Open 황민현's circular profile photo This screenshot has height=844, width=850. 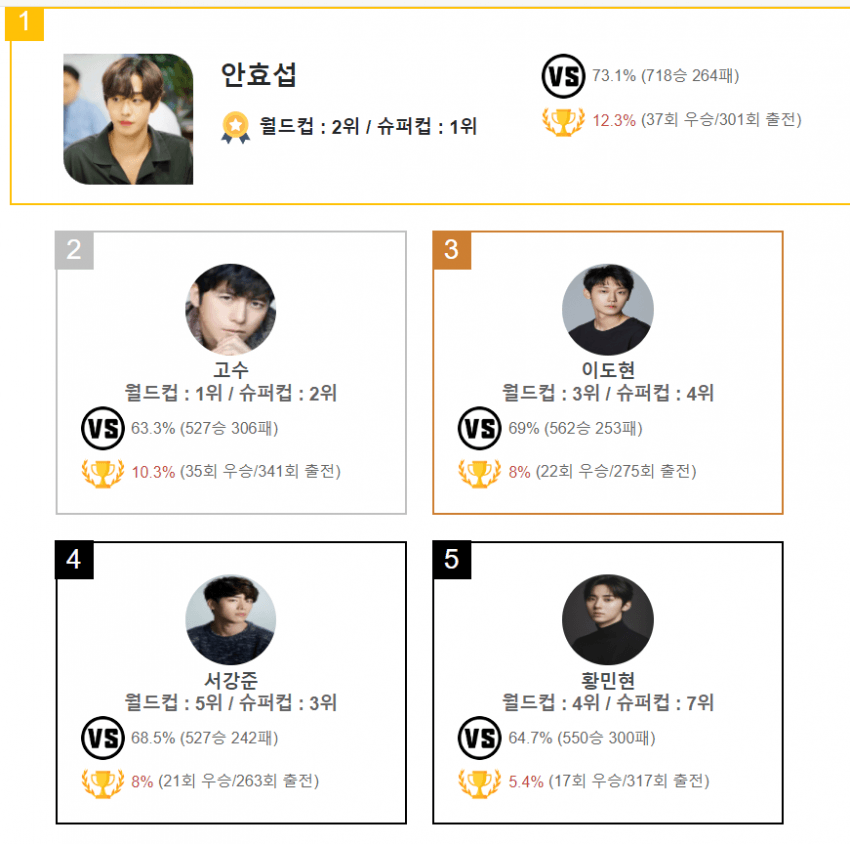(608, 620)
